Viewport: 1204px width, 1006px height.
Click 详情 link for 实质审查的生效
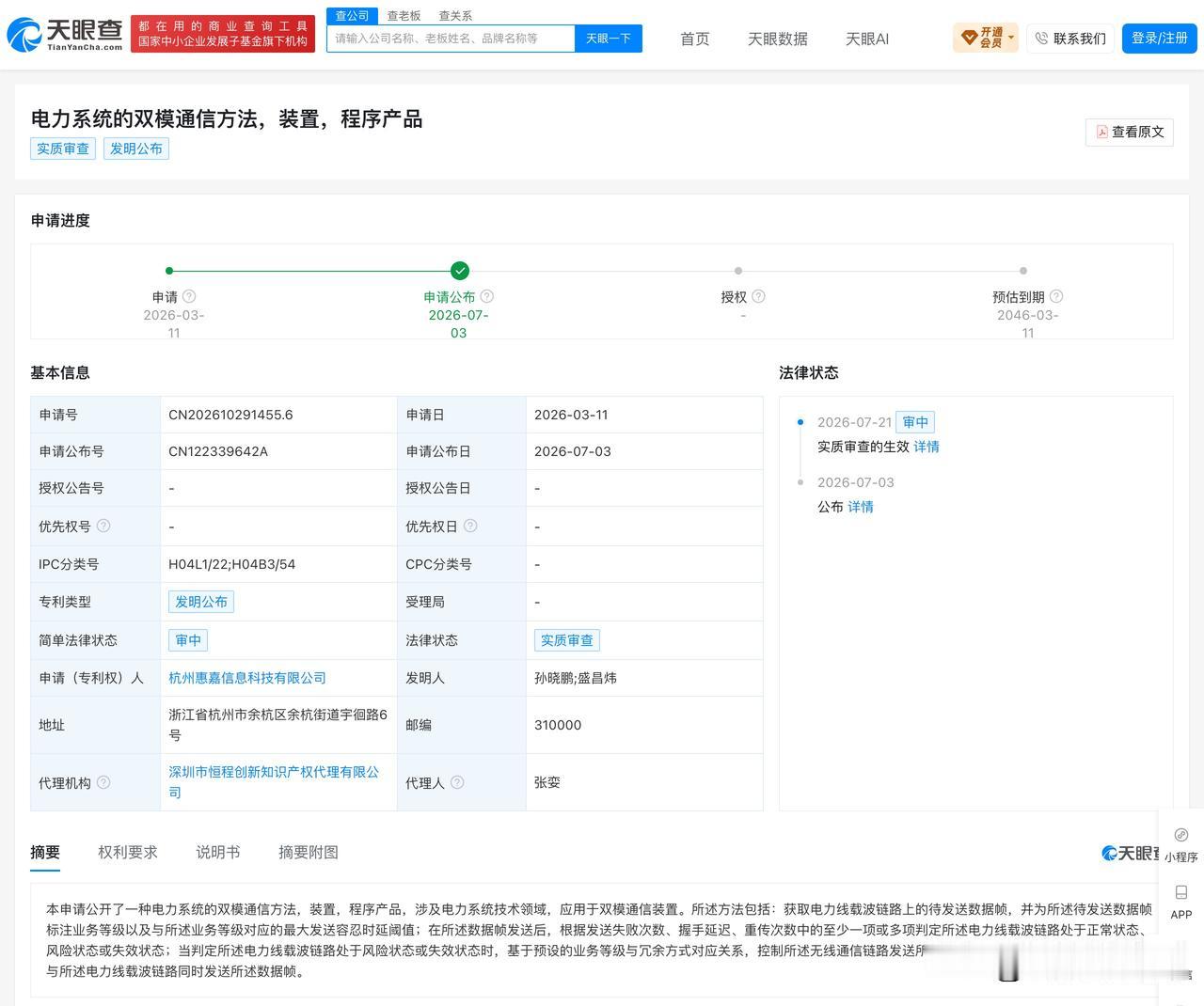point(927,447)
